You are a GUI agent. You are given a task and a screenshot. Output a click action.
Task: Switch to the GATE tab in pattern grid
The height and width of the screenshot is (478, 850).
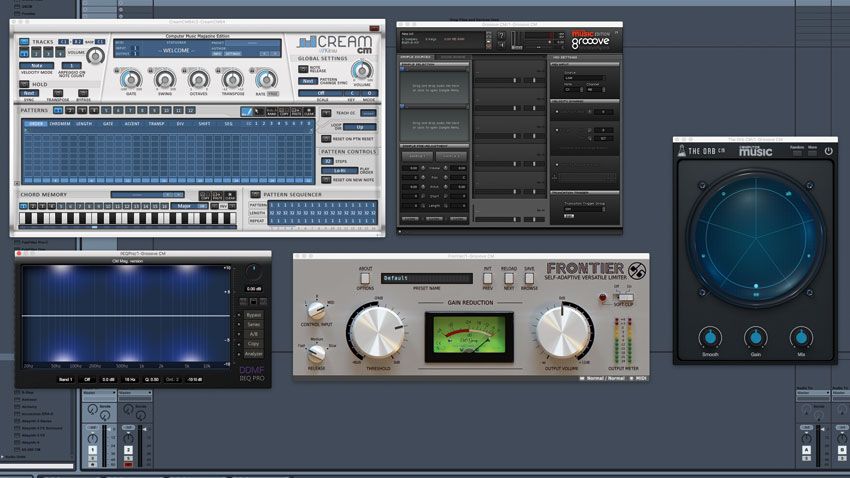tap(108, 124)
